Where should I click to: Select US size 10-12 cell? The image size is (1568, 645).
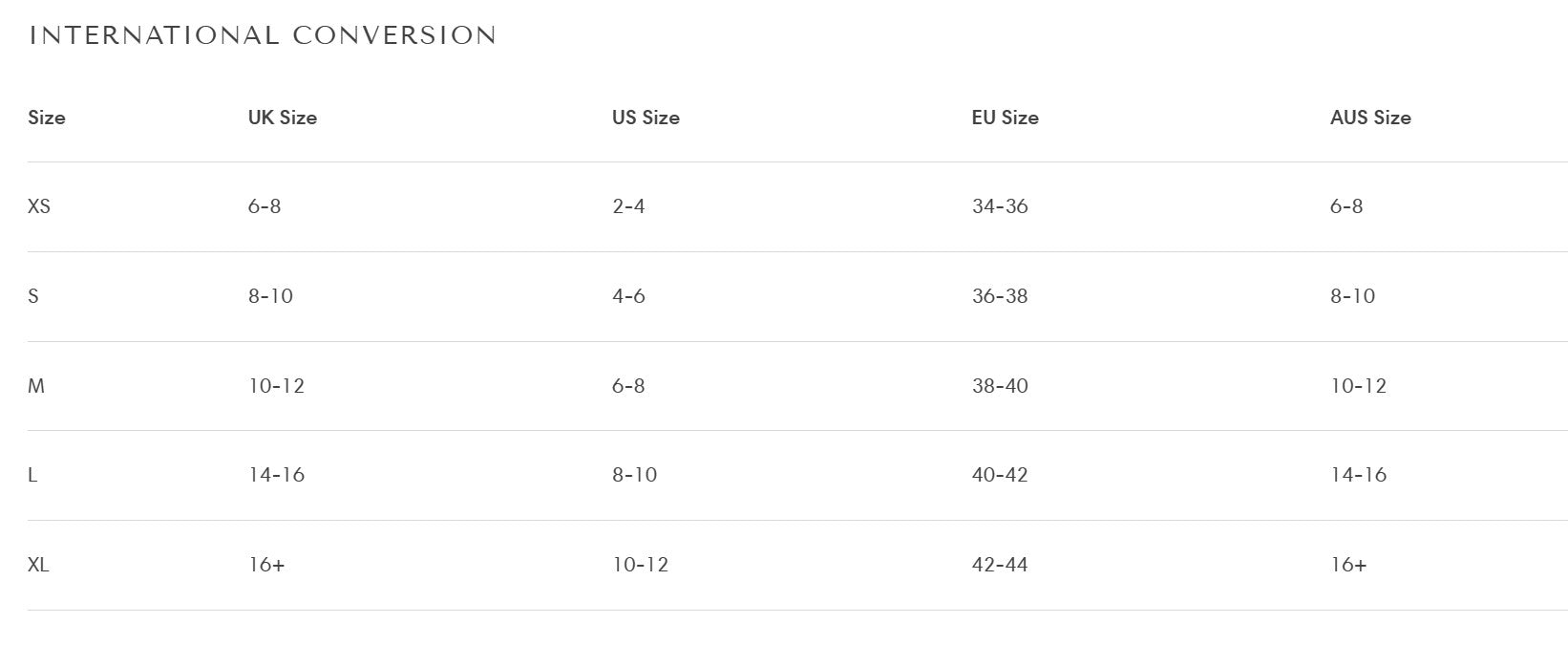point(641,565)
